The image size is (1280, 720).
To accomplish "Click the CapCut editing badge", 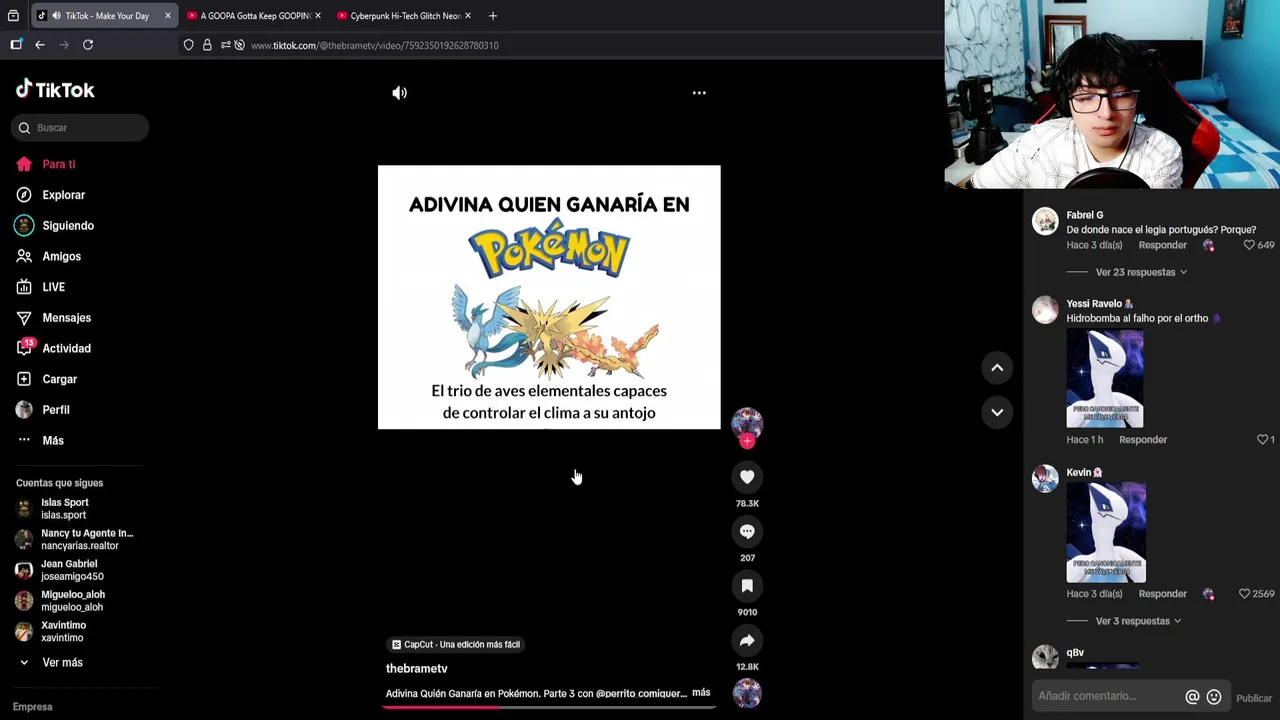I will [x=456, y=645].
